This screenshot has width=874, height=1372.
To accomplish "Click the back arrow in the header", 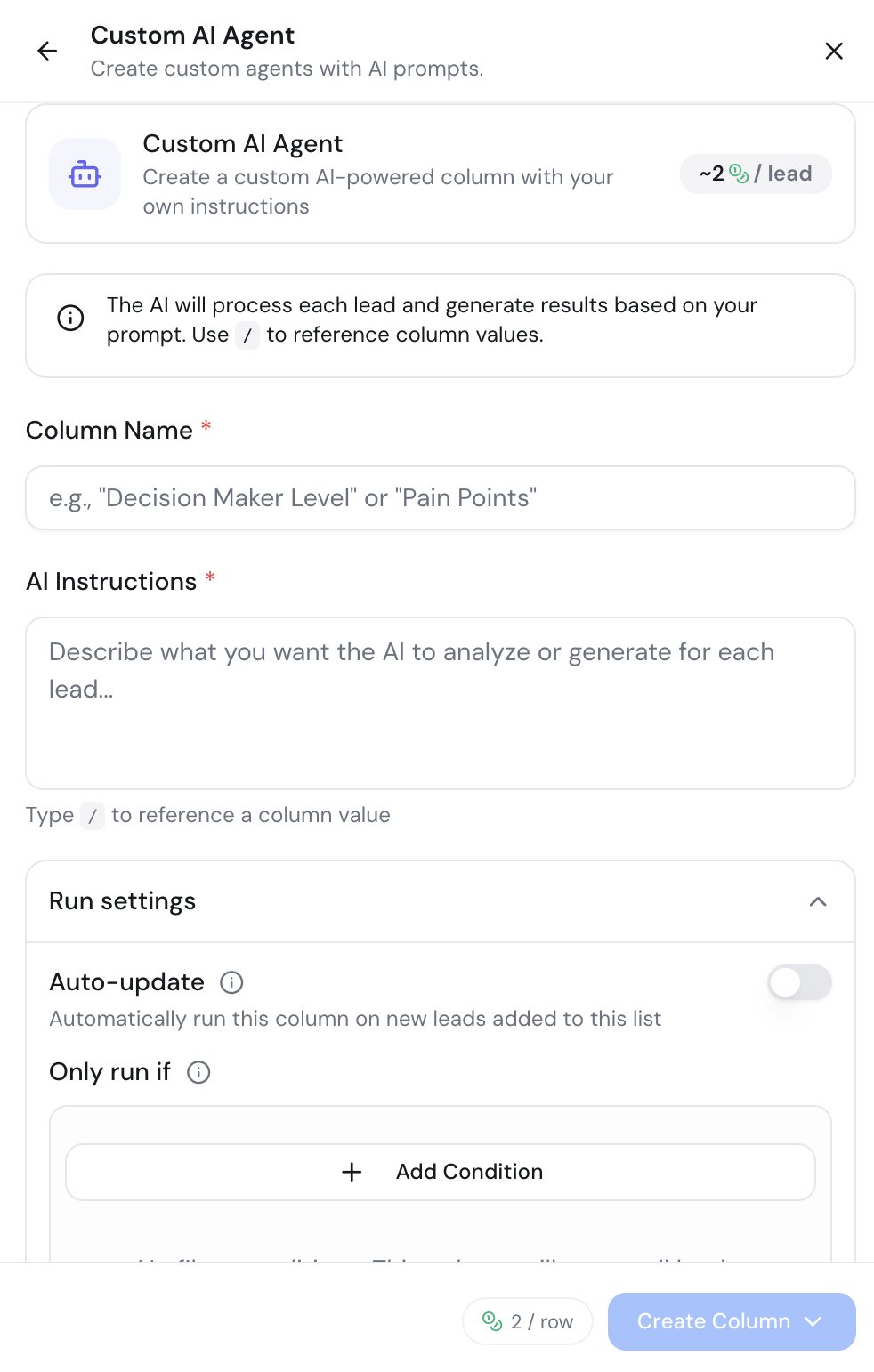I will click(46, 51).
